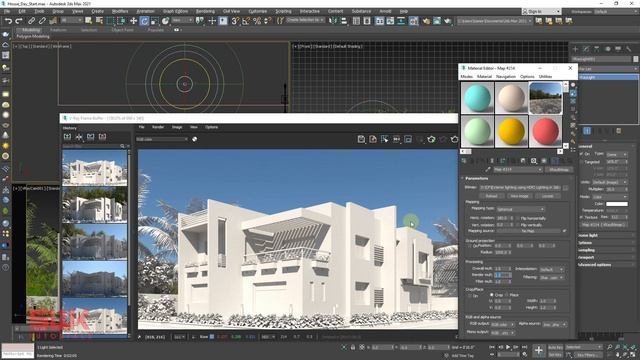The height and width of the screenshot is (360, 640).
Task: Open the Filtering dropdown
Action: [551, 278]
